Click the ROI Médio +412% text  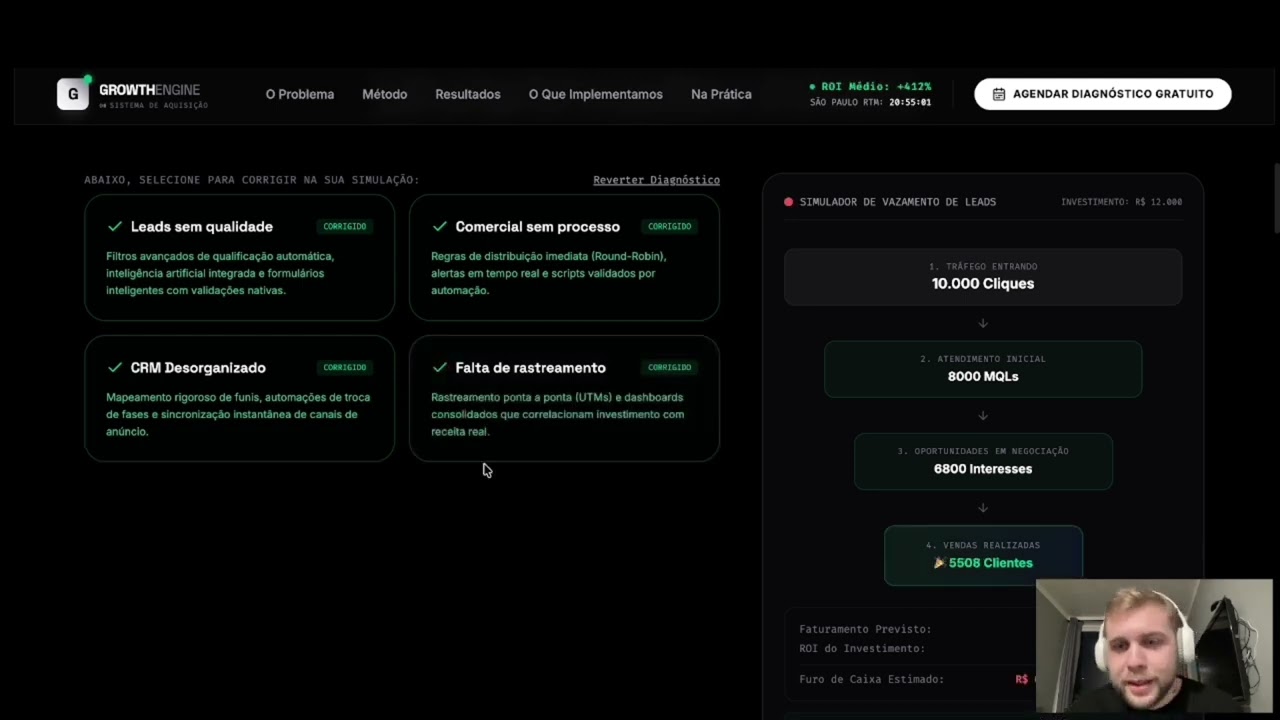coord(876,87)
